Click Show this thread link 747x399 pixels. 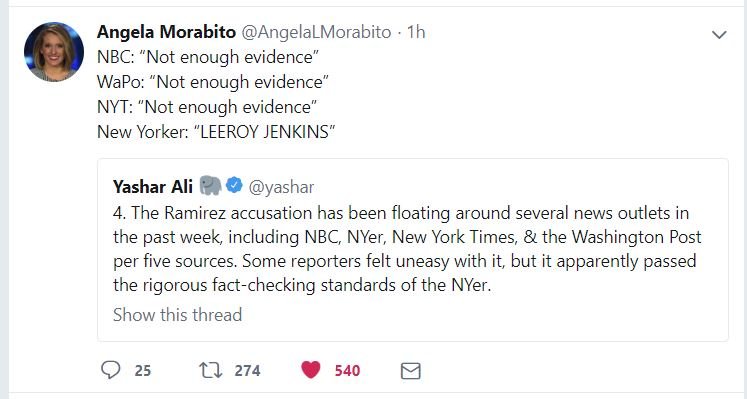[177, 315]
